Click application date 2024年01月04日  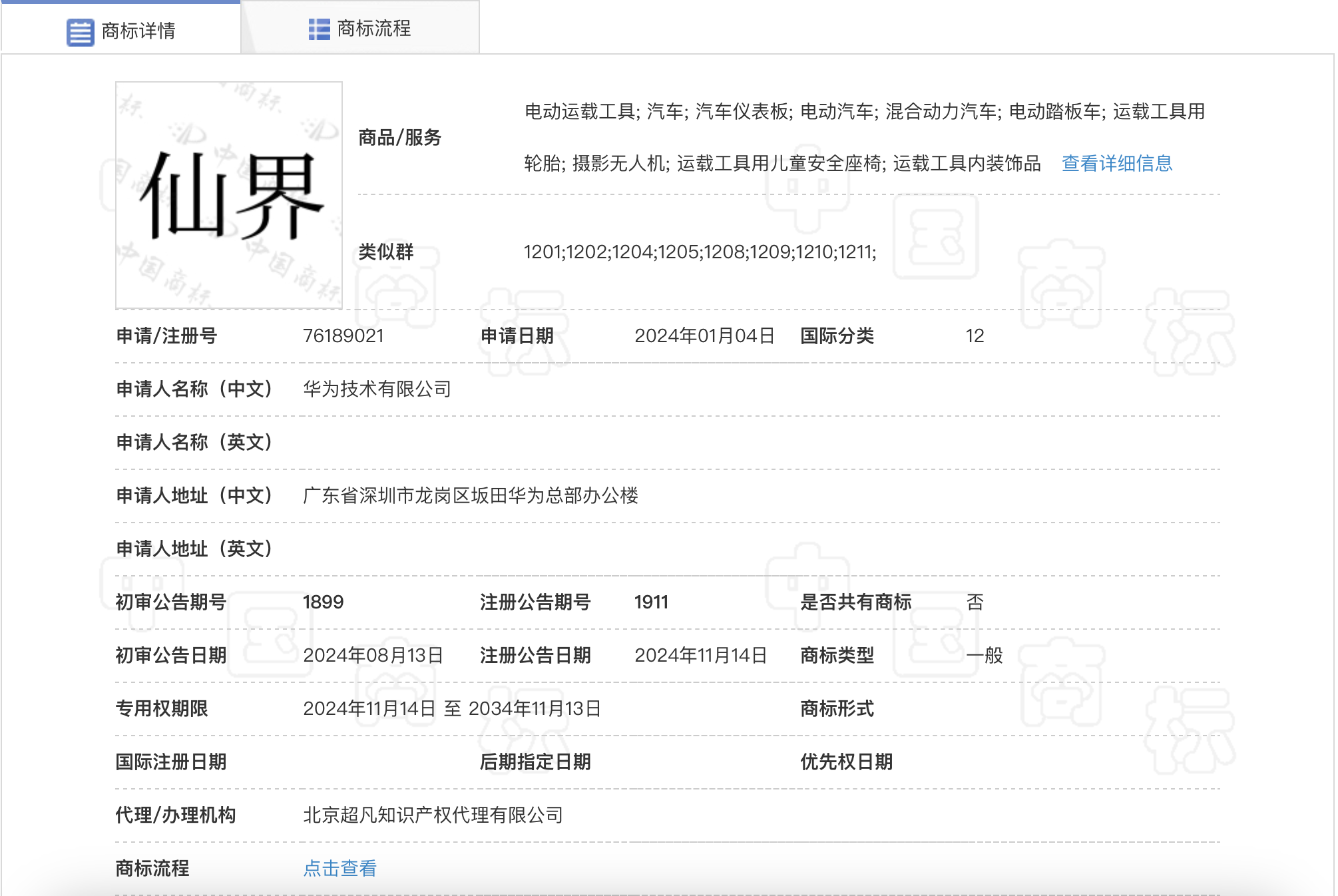(704, 336)
